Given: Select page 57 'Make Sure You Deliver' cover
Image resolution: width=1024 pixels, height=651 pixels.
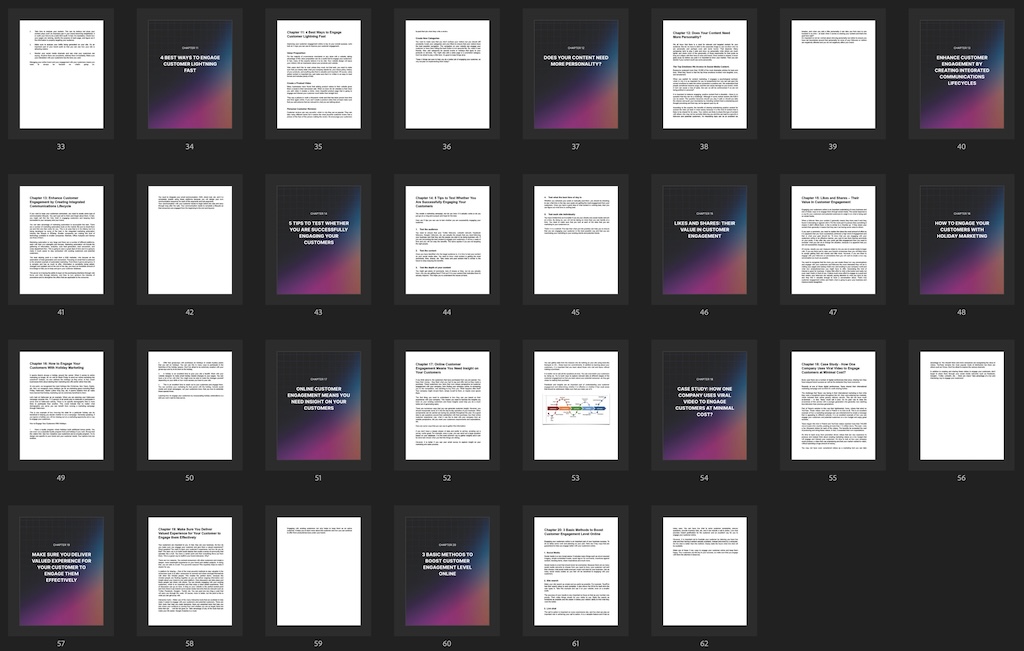Looking at the screenshot, I should coord(61,571).
